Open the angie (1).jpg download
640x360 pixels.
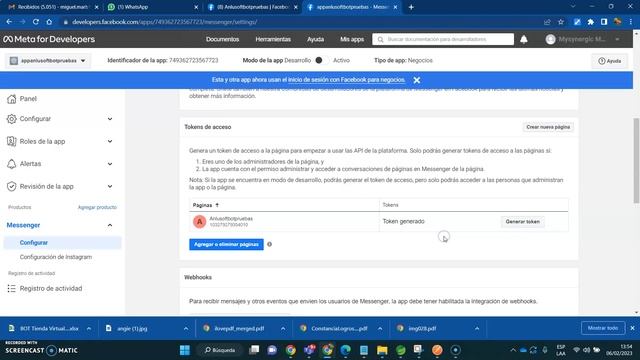(131, 328)
